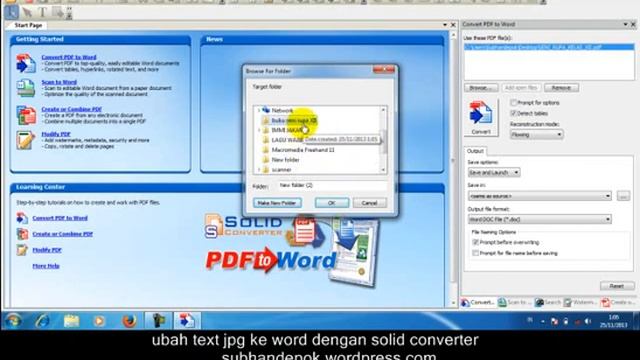Toggle Prompt before overwriting checkbox
The image size is (640, 360).
tap(476, 242)
